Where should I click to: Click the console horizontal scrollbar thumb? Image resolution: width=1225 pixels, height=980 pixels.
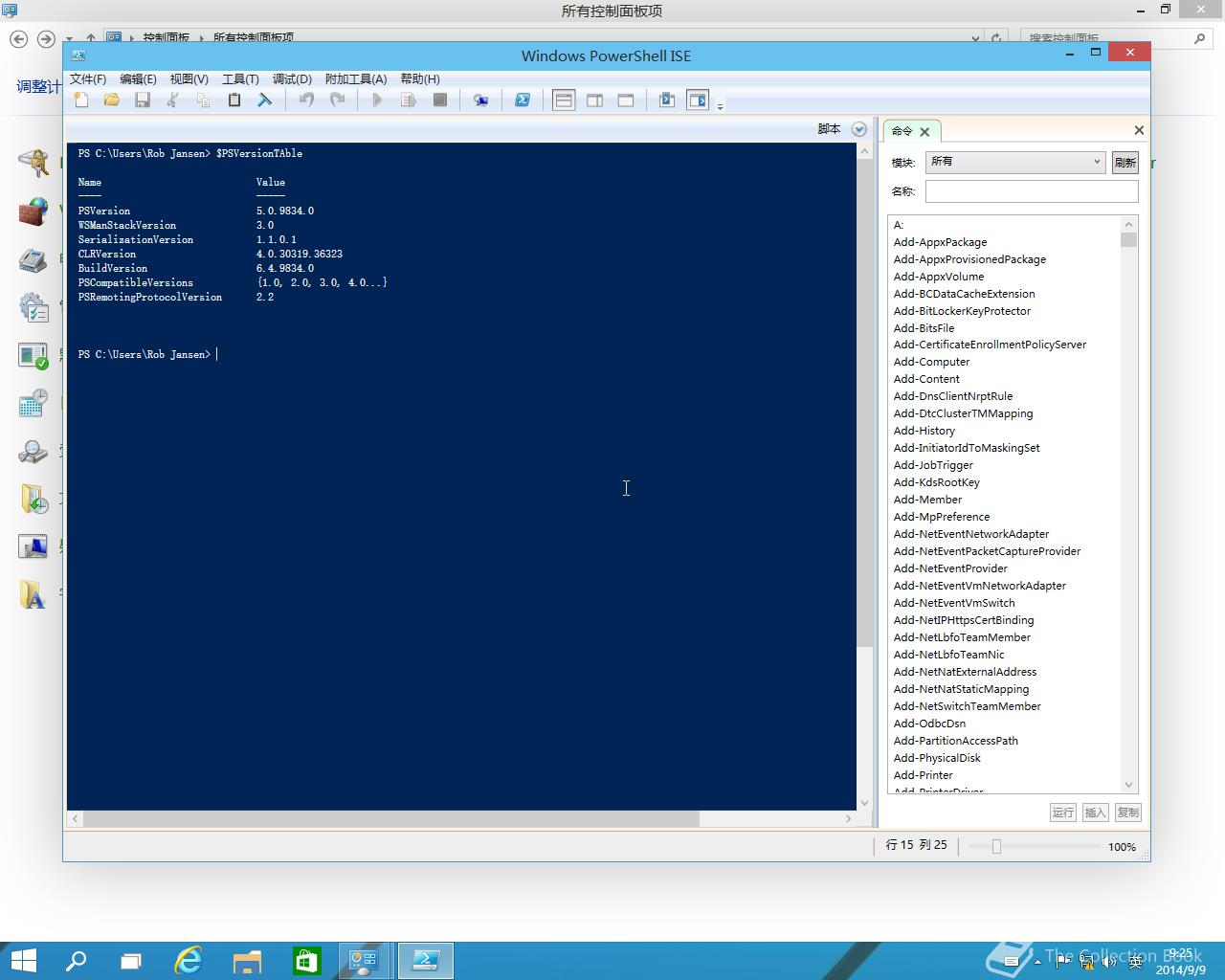[x=391, y=819]
